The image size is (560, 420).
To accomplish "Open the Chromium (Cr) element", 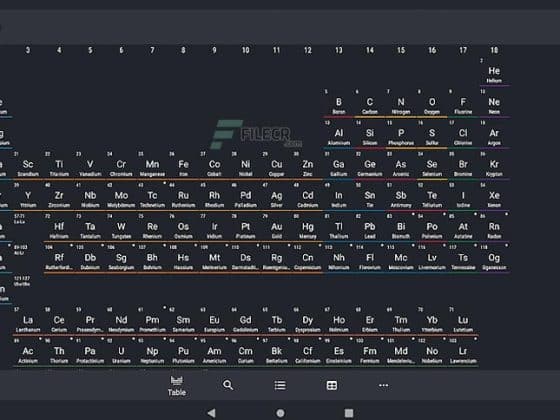I will click(x=121, y=166).
